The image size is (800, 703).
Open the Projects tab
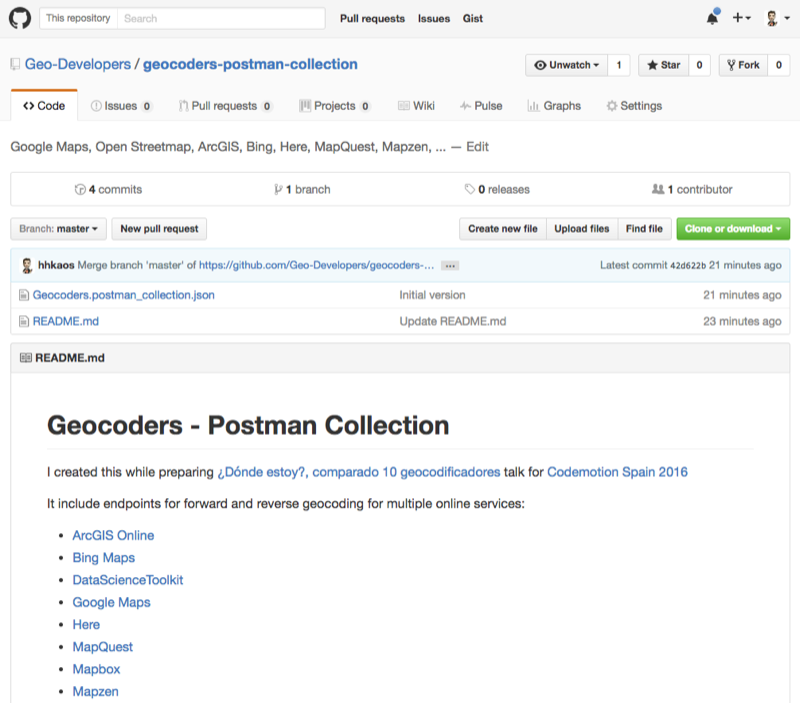[x=334, y=106]
